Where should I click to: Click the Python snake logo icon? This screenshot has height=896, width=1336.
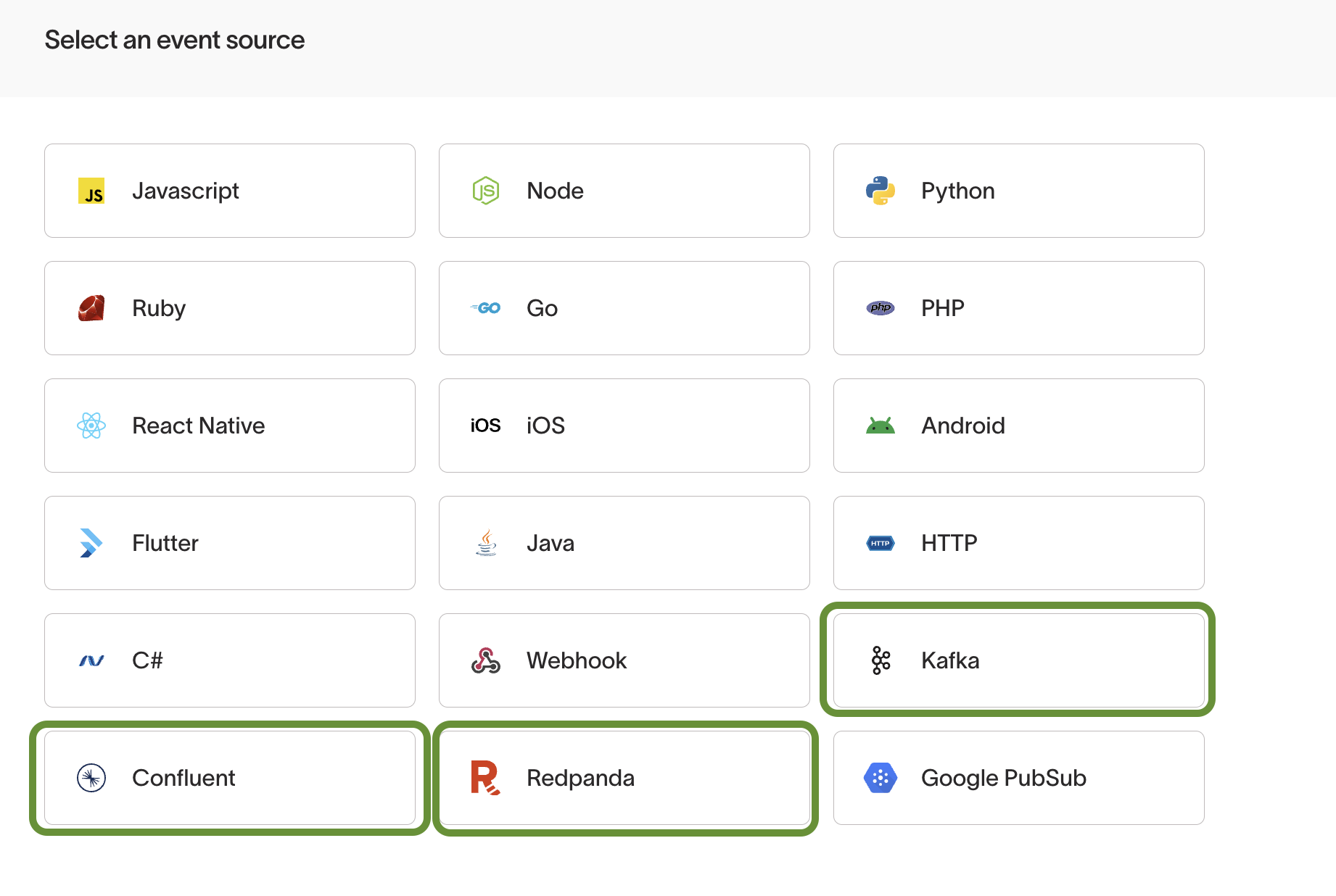881,191
